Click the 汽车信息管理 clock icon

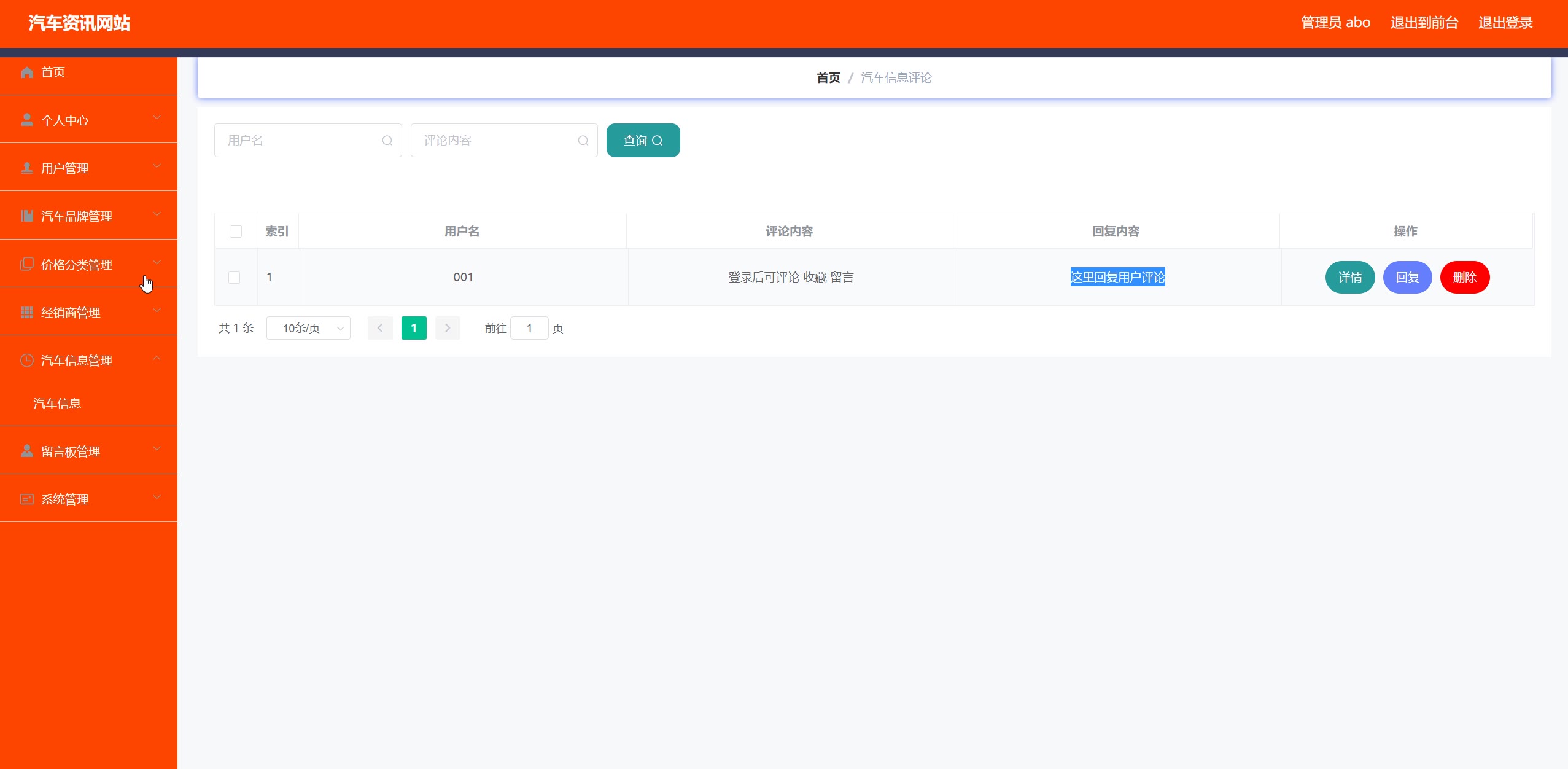[x=26, y=361]
